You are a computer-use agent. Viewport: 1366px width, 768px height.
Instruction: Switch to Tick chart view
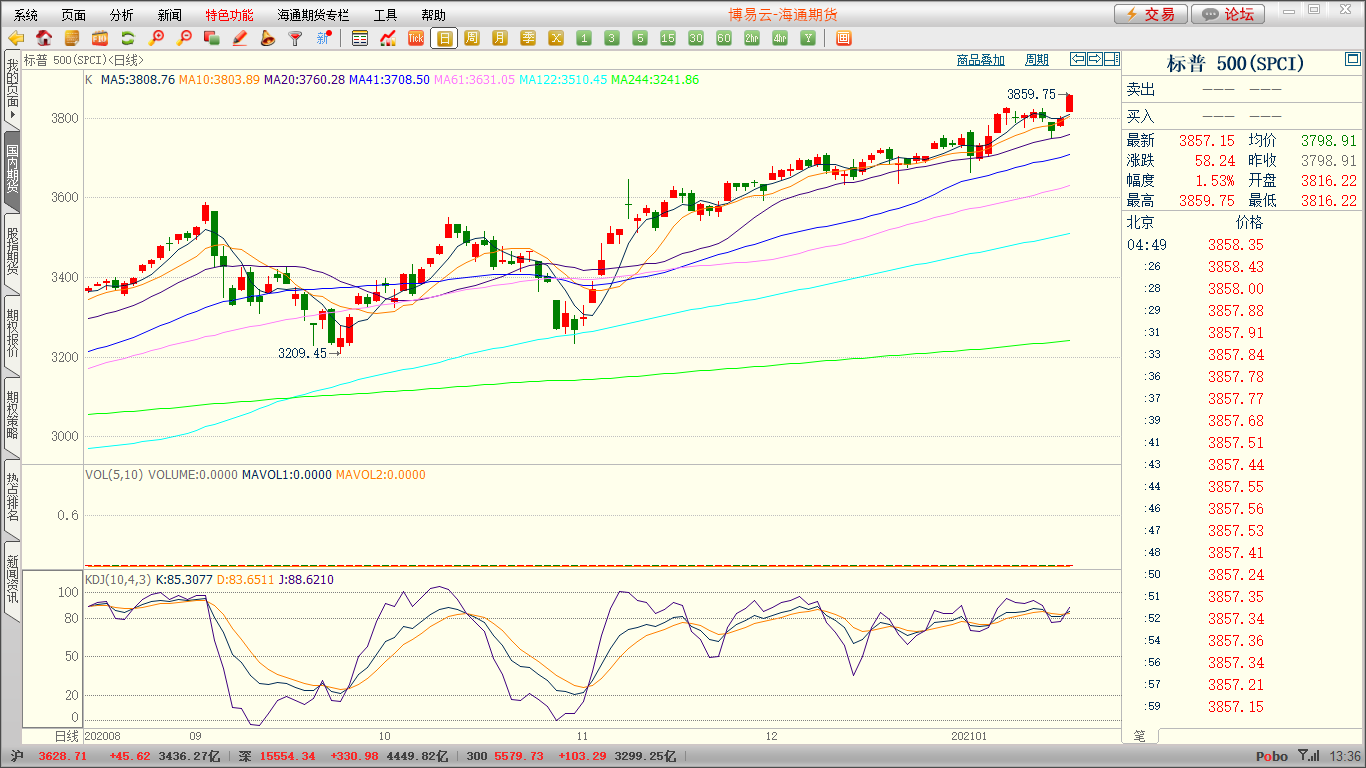pos(416,39)
